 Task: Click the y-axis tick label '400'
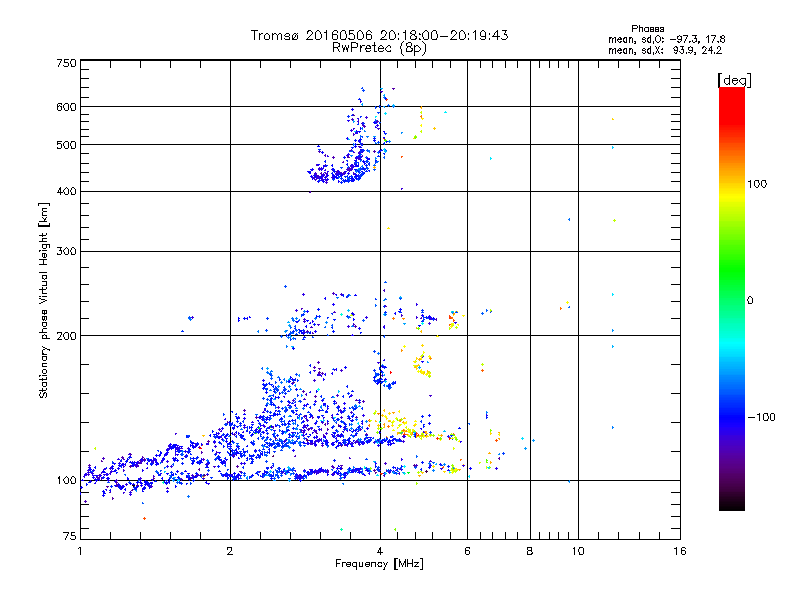coord(66,192)
